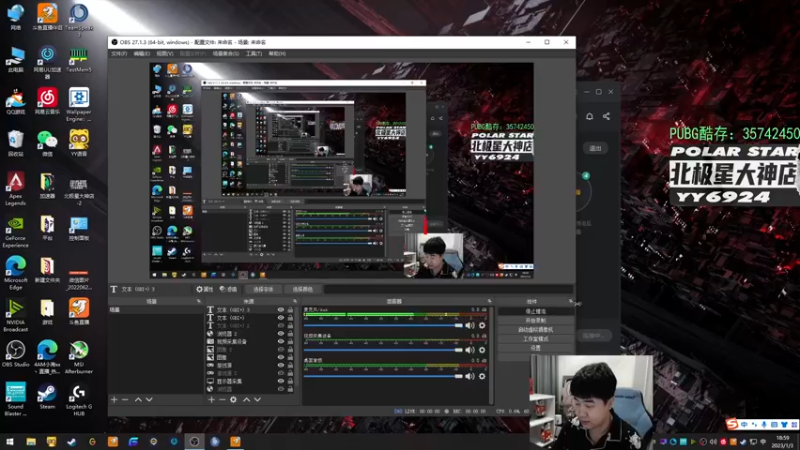This screenshot has width=800, height=450.
Task: Open the 视图(V) menu in OBS
Action: pos(165,54)
